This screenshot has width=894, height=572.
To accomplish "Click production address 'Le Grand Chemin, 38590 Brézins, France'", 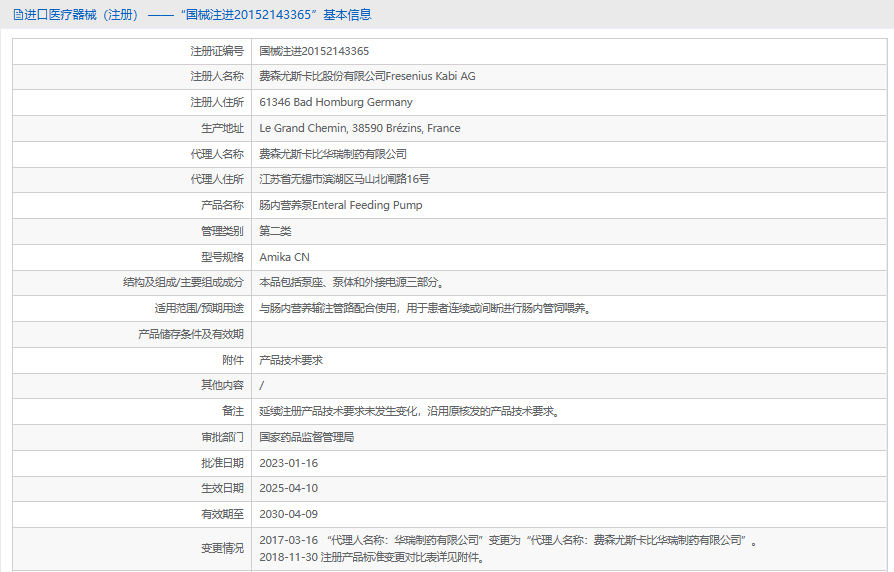I will pos(360,128).
